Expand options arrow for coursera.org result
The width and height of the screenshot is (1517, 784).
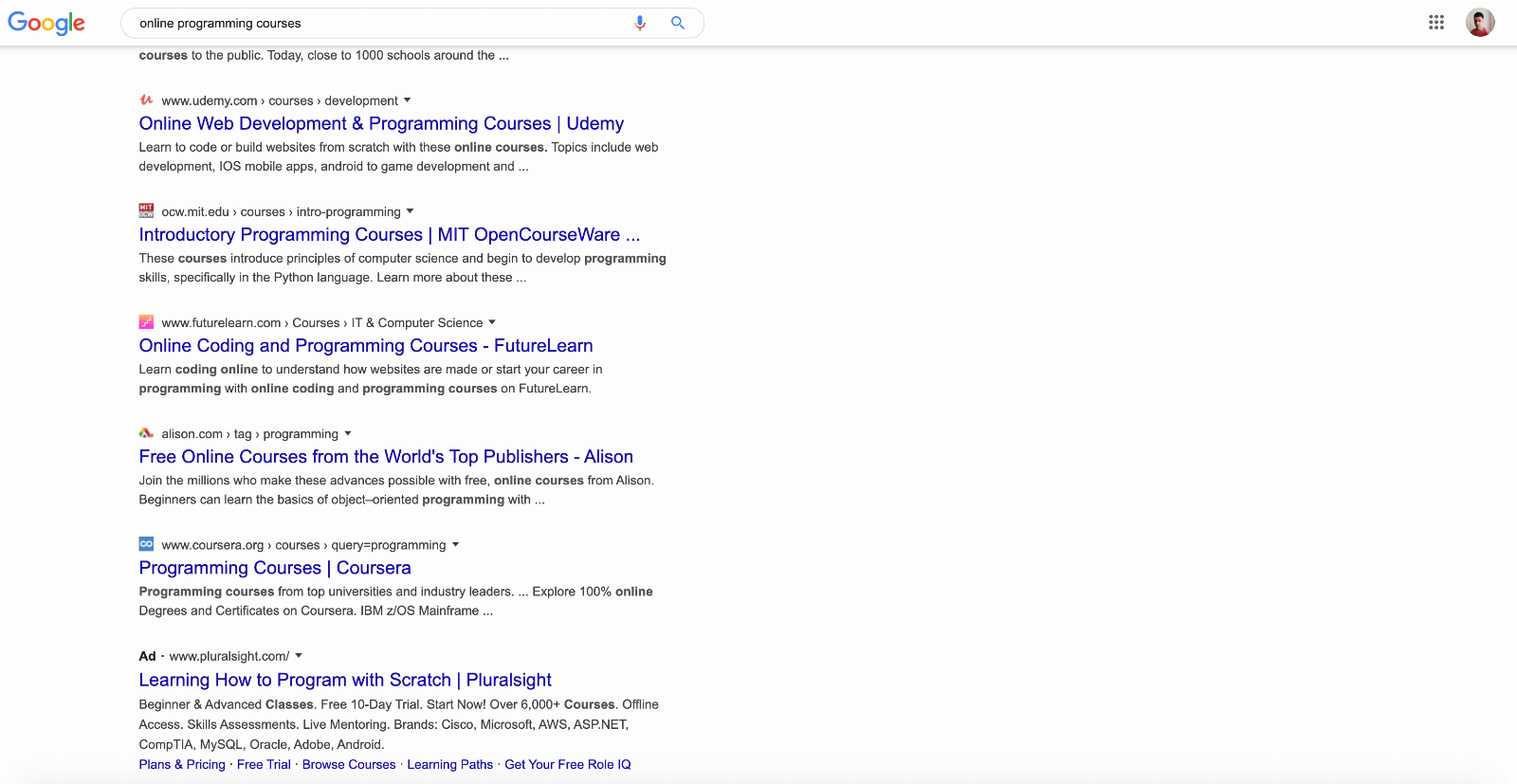[x=455, y=544]
